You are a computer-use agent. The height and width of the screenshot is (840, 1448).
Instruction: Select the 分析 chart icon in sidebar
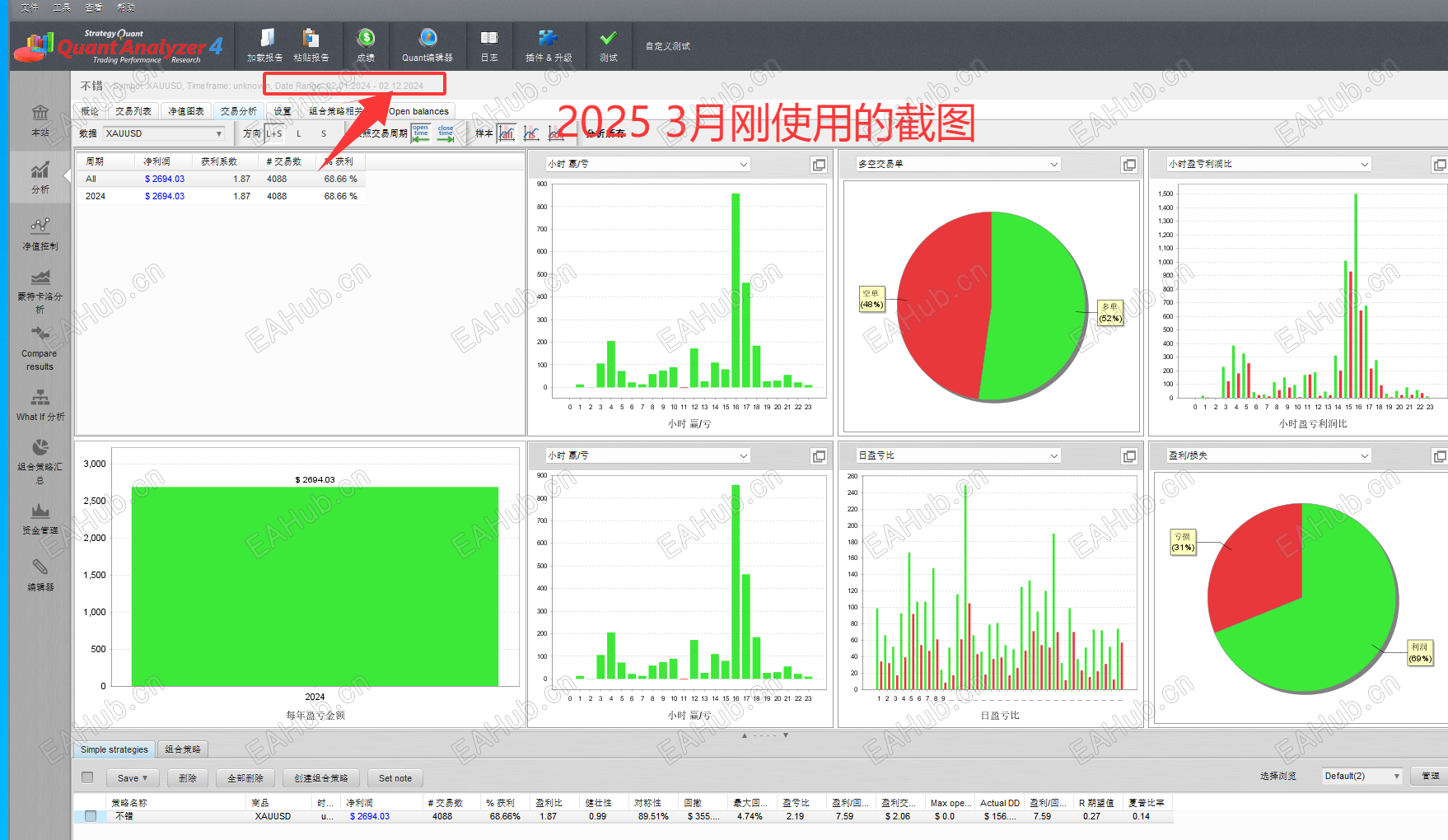40,170
